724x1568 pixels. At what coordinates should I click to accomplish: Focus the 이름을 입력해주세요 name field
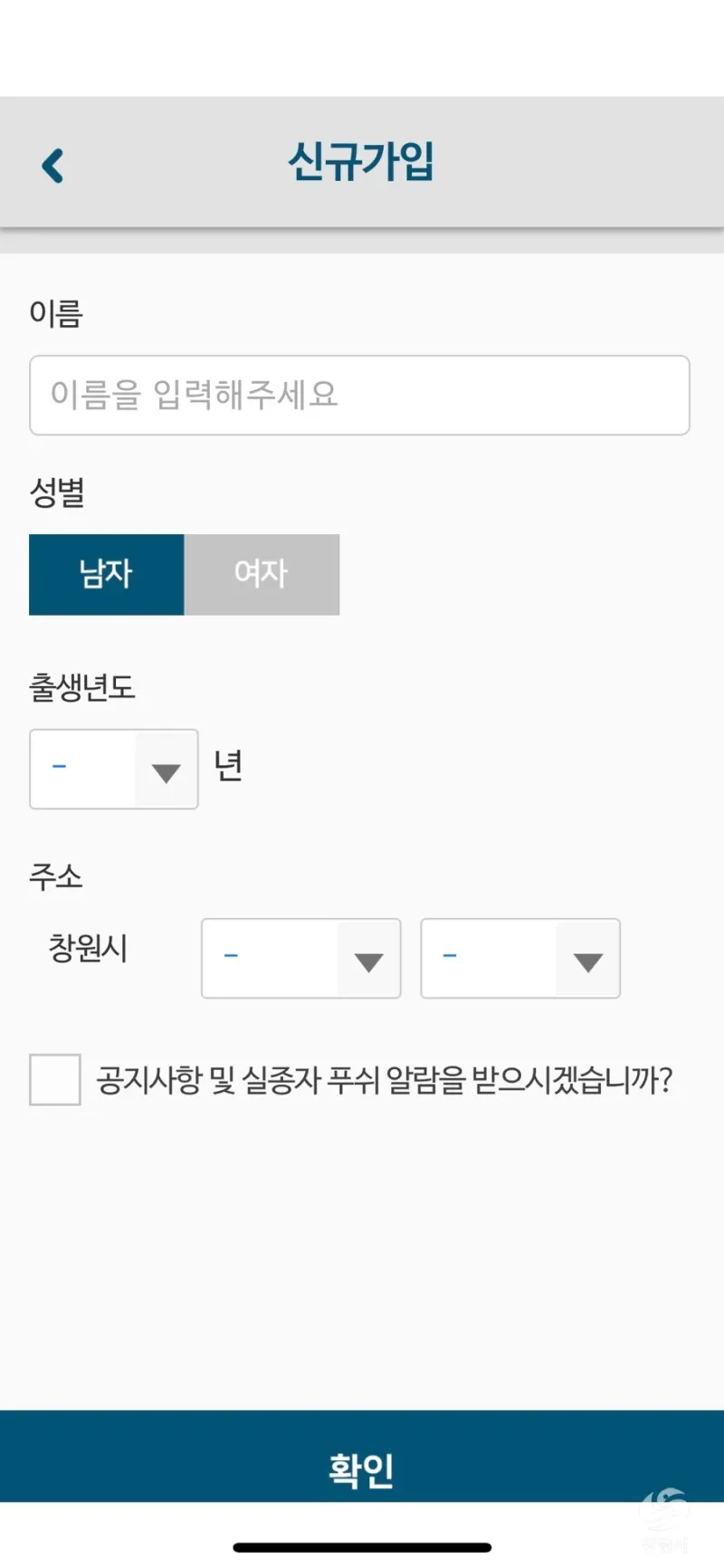[x=359, y=395]
